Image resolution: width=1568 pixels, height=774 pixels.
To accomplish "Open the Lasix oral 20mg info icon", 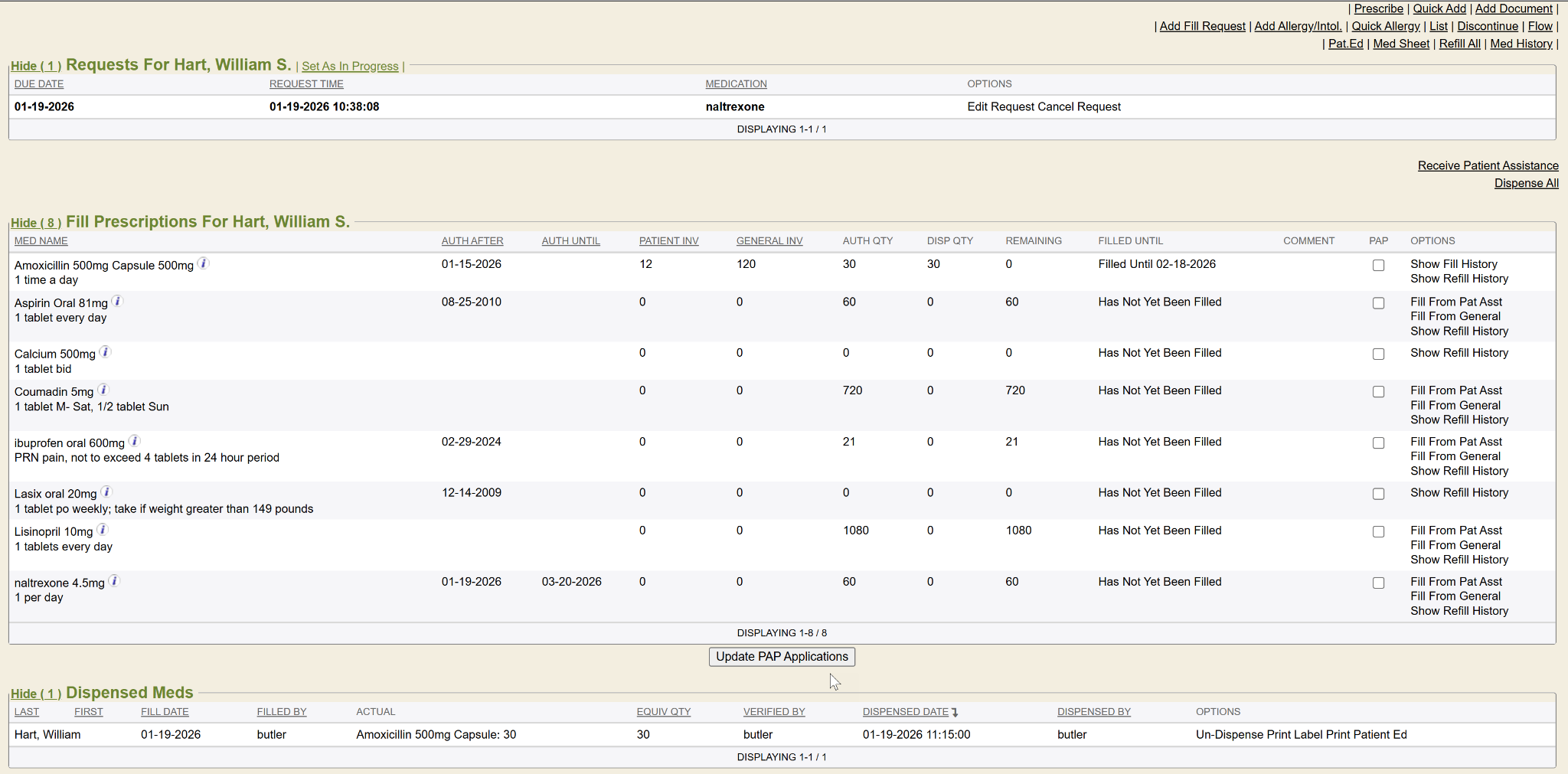I will coord(107,492).
